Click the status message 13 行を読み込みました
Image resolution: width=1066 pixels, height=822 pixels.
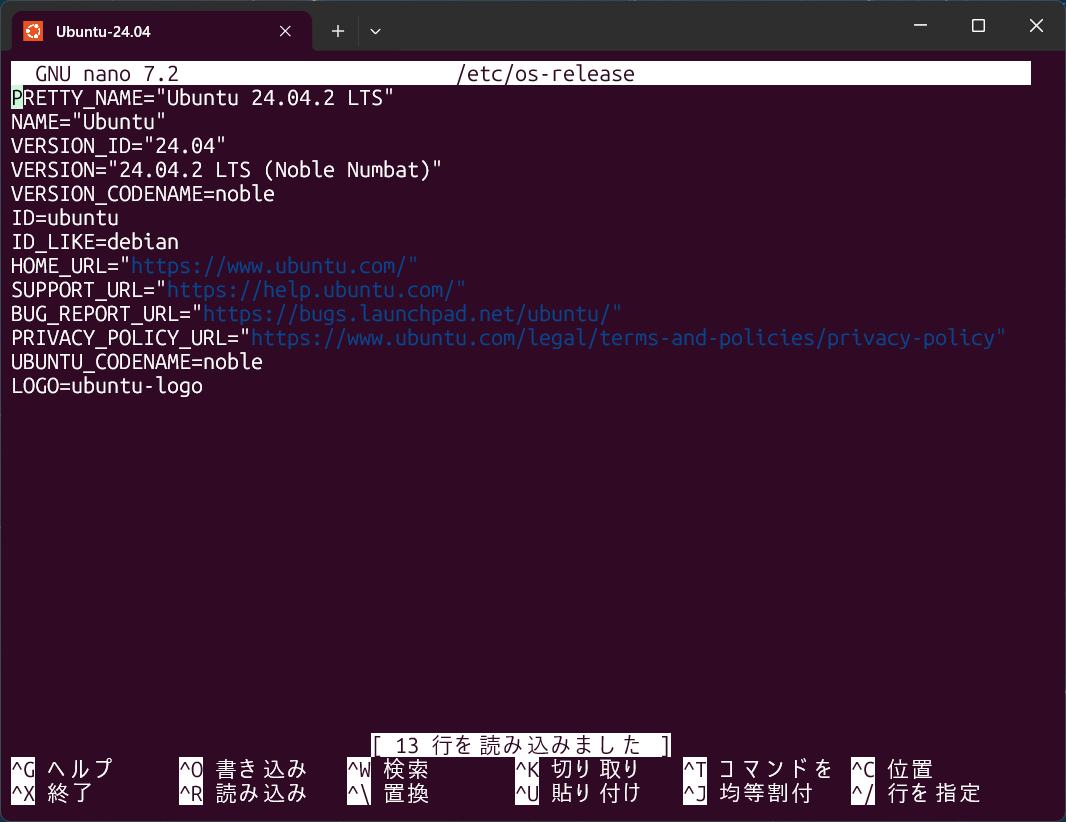[521, 745]
